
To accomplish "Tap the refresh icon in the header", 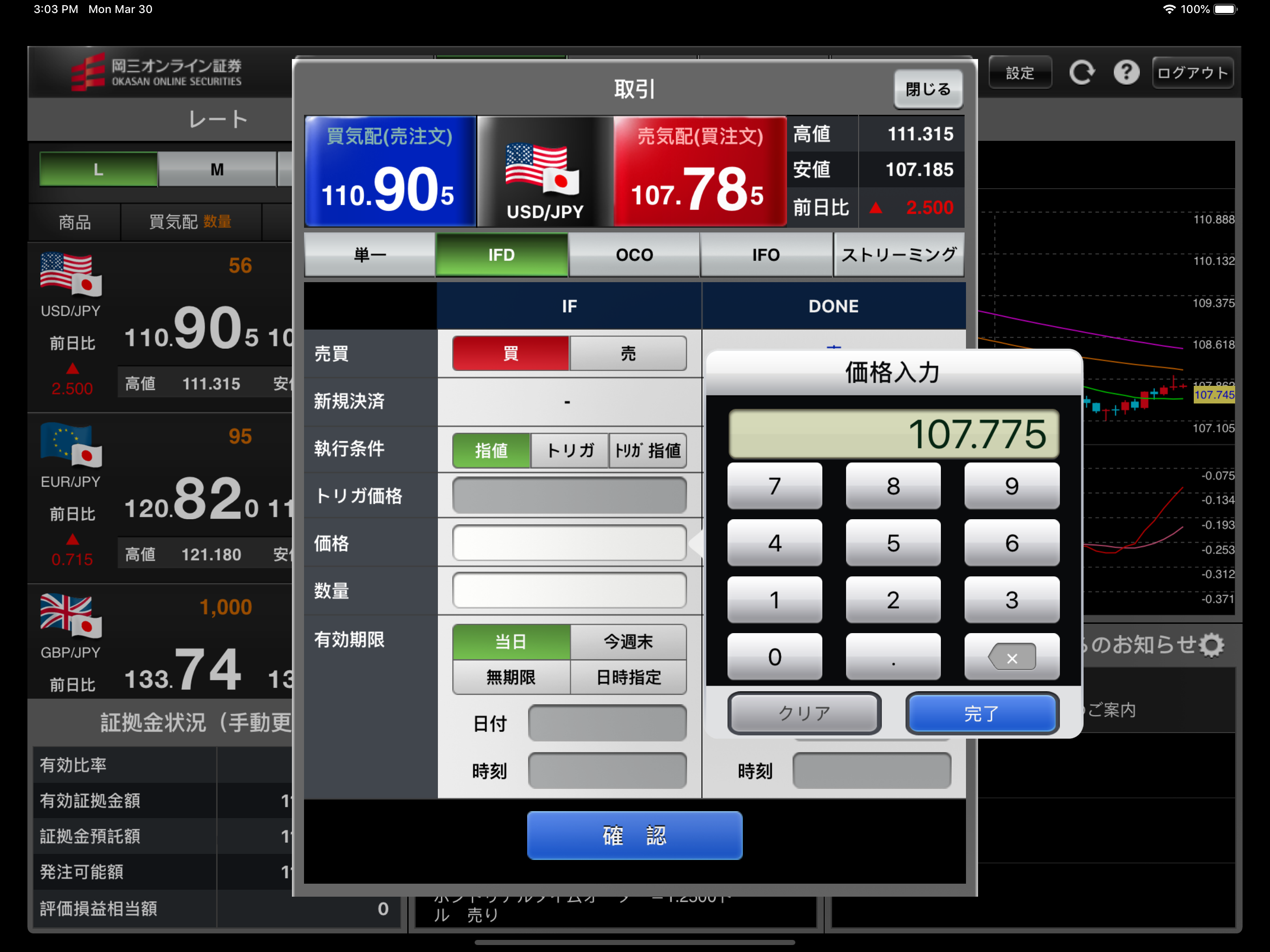I will [x=1081, y=73].
